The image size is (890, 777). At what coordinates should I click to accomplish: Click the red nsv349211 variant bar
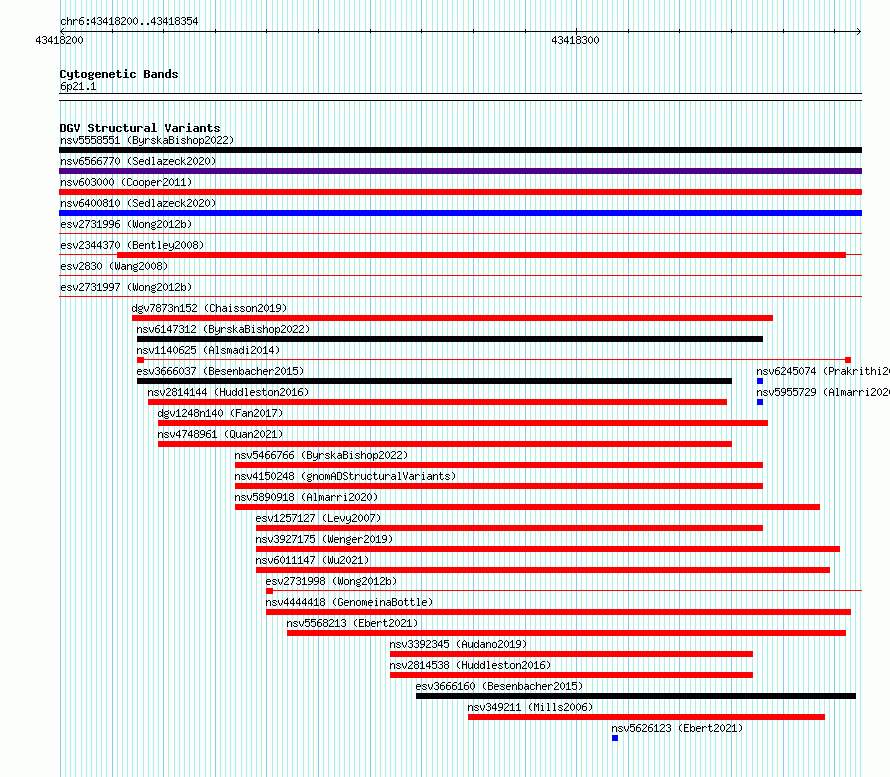[646, 717]
